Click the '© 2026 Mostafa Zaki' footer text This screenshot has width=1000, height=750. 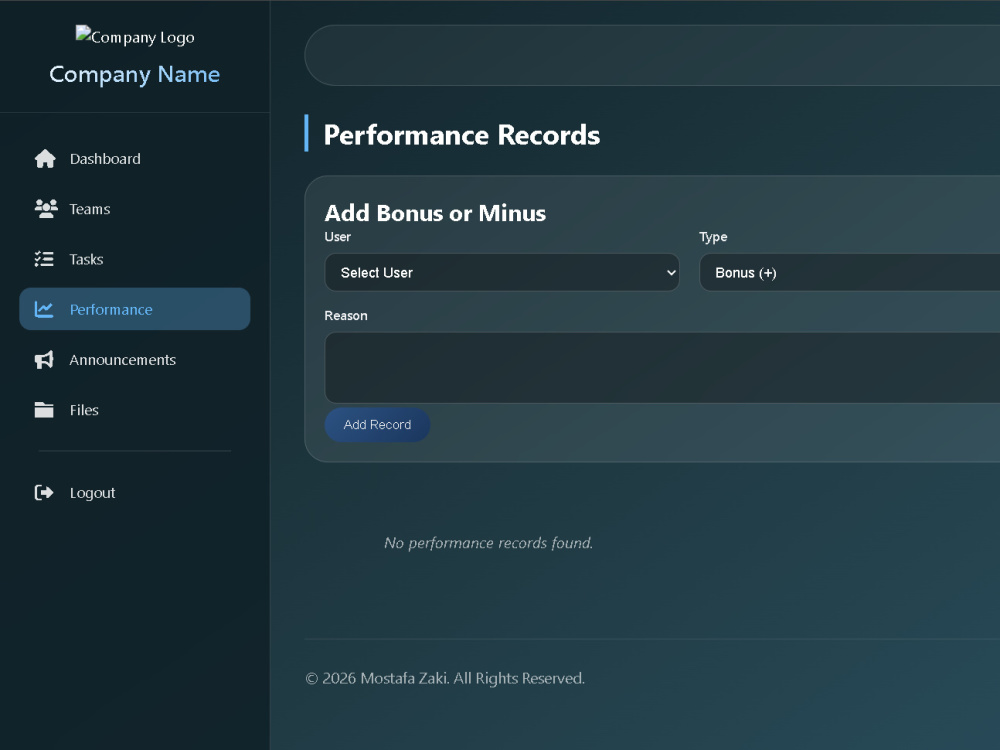pyautogui.click(x=445, y=678)
